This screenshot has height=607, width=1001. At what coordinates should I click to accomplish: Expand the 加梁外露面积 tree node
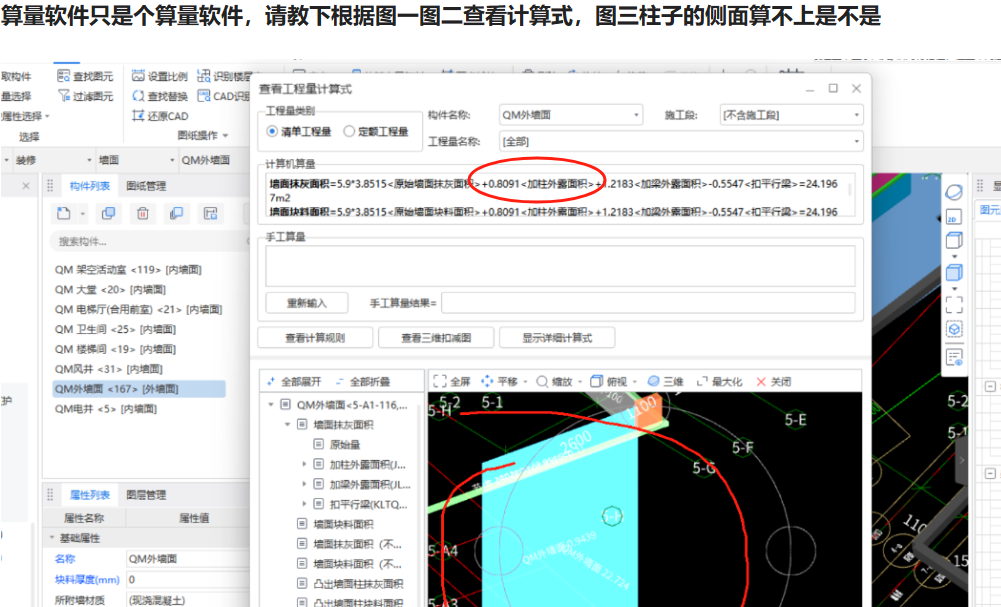click(x=304, y=484)
